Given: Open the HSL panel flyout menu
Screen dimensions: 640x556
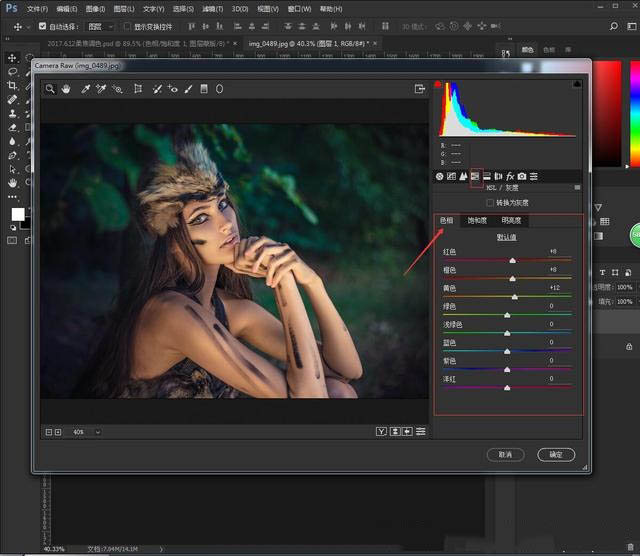Looking at the screenshot, I should (576, 187).
